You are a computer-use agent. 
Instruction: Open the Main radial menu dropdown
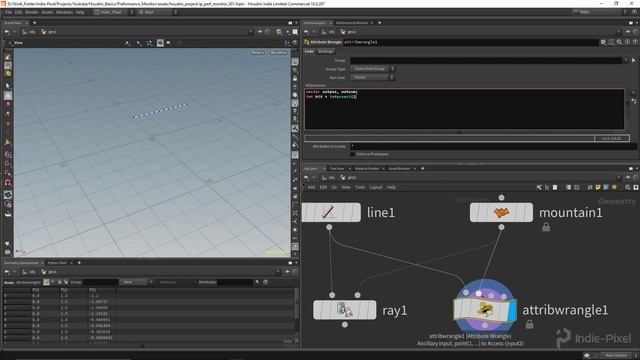(157, 12)
